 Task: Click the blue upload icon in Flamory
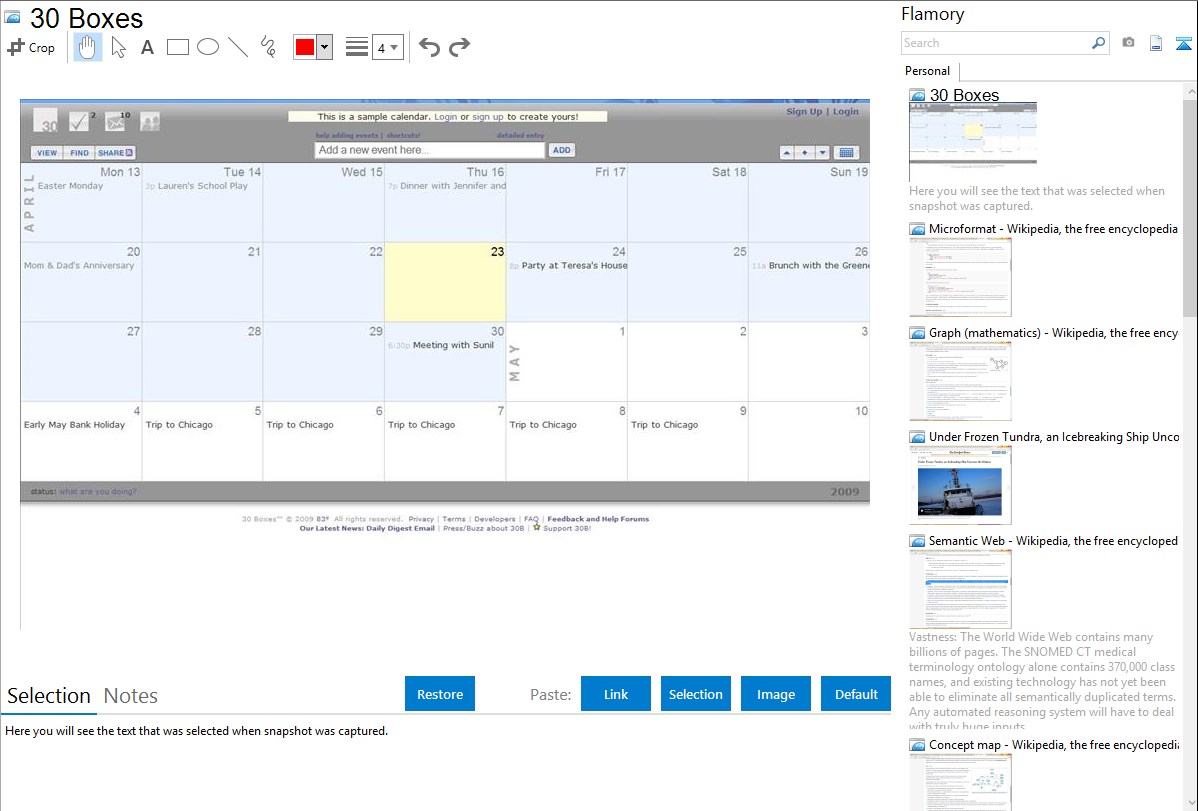point(1183,43)
